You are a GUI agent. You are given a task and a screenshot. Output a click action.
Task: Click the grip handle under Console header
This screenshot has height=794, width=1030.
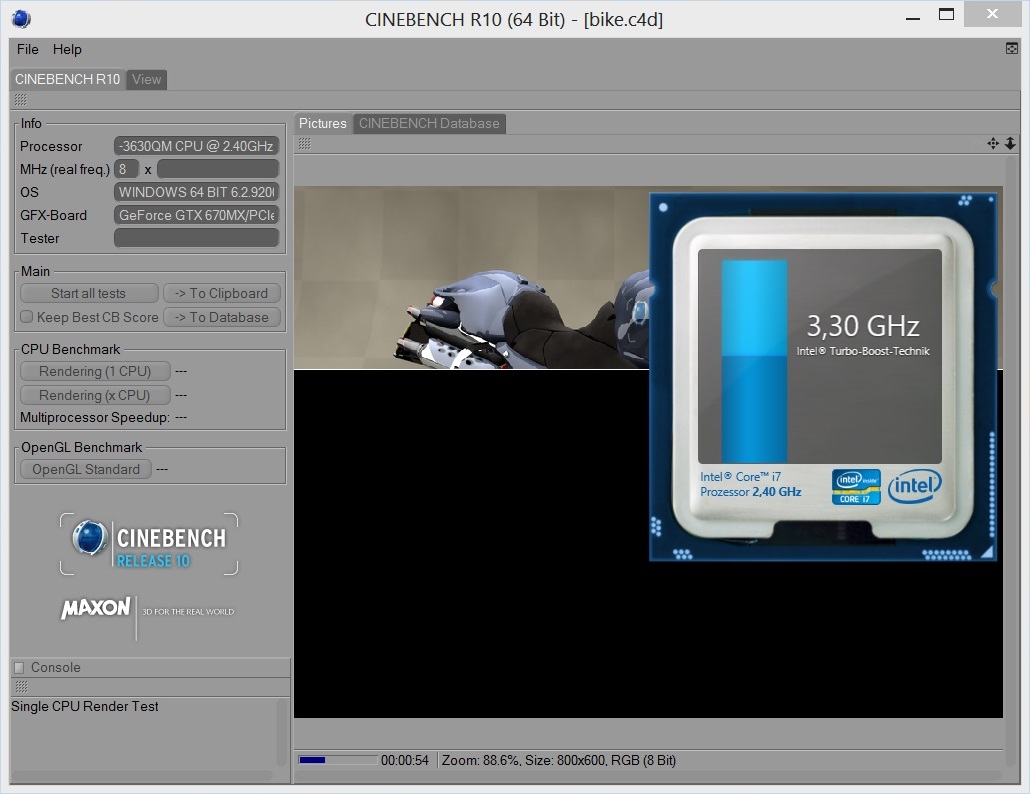pos(21,686)
